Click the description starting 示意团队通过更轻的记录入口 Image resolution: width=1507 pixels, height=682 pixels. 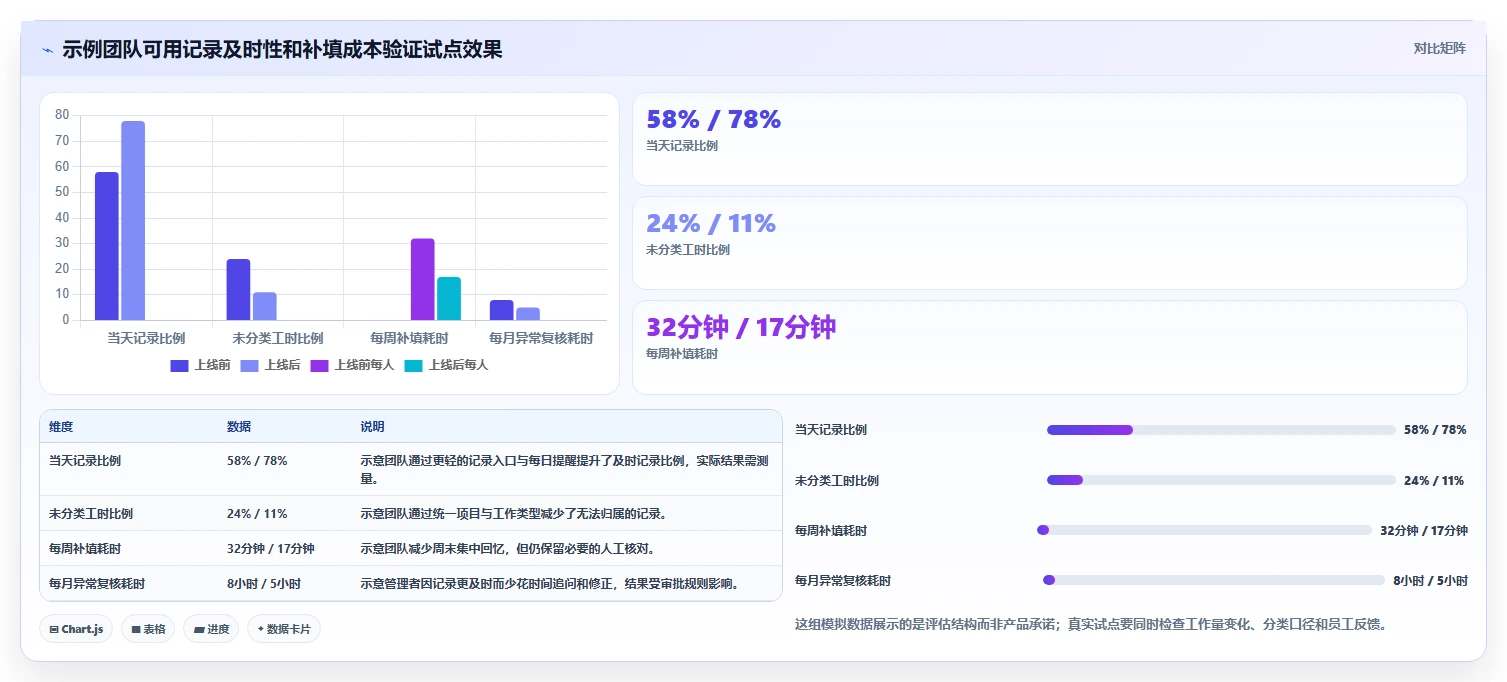click(564, 470)
